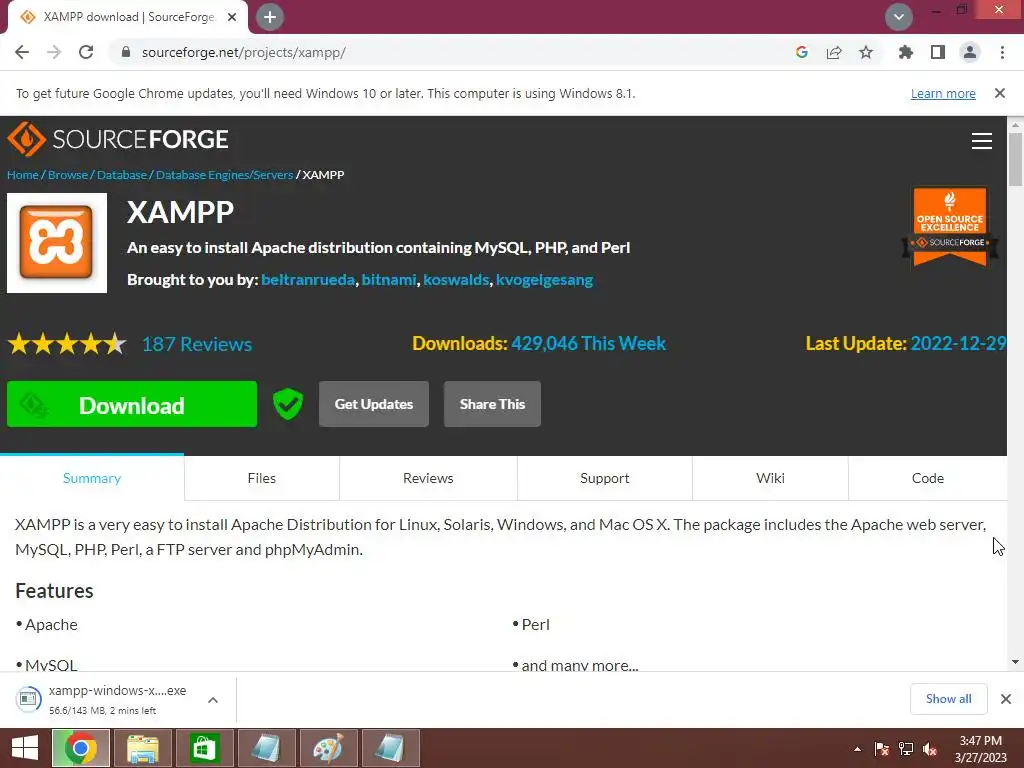Open a new browser tab

(270, 17)
